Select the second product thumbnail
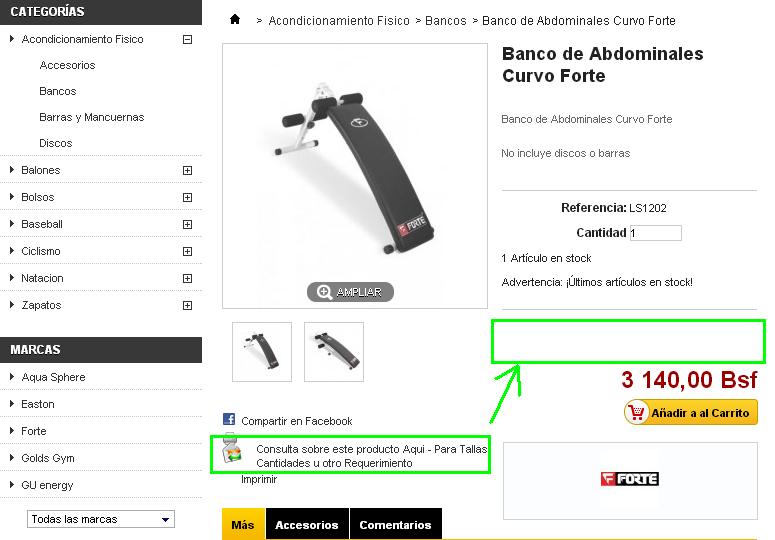Viewport: 775px width, 540px height. point(334,352)
